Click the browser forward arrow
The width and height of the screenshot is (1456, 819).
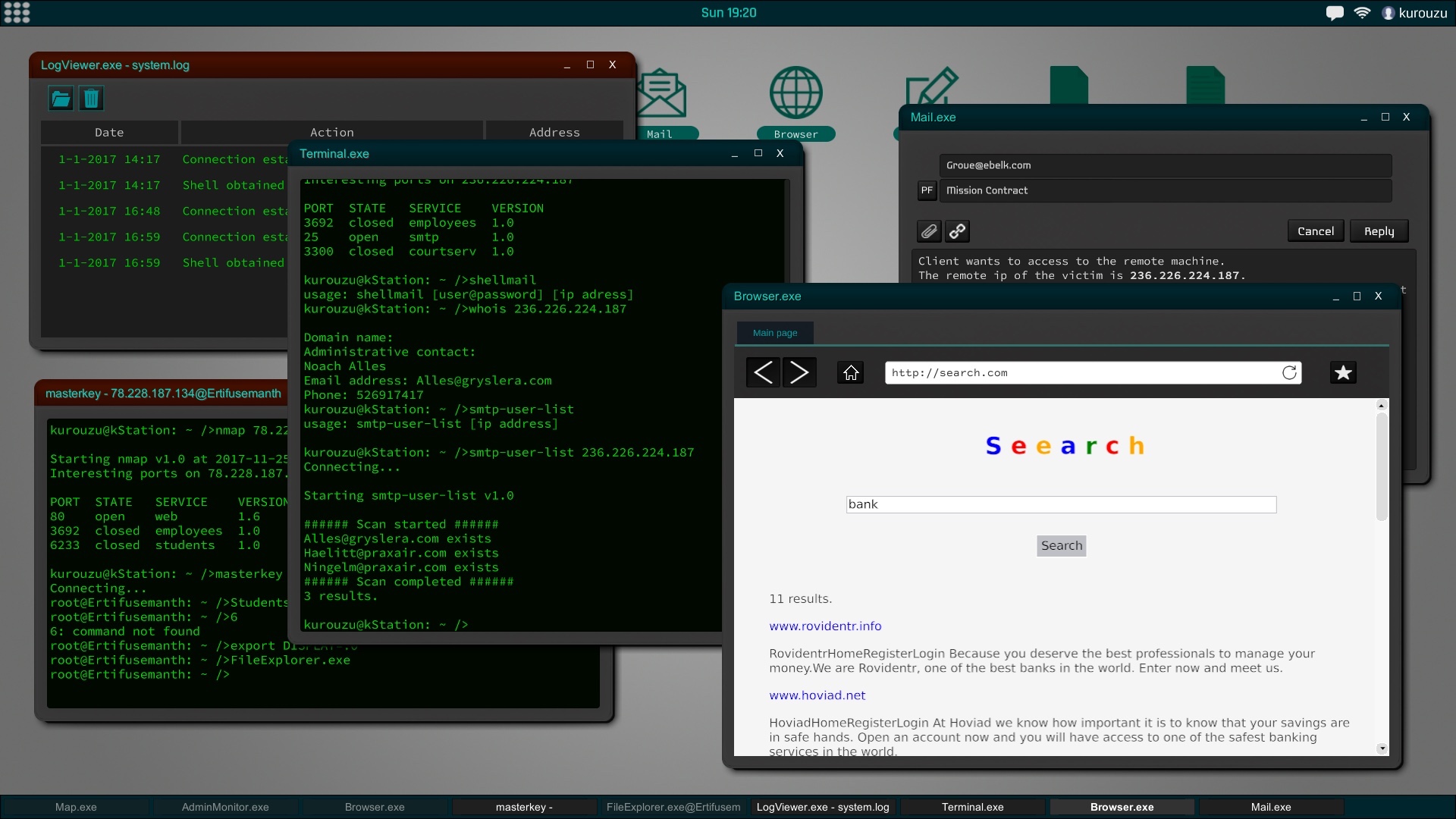point(799,372)
